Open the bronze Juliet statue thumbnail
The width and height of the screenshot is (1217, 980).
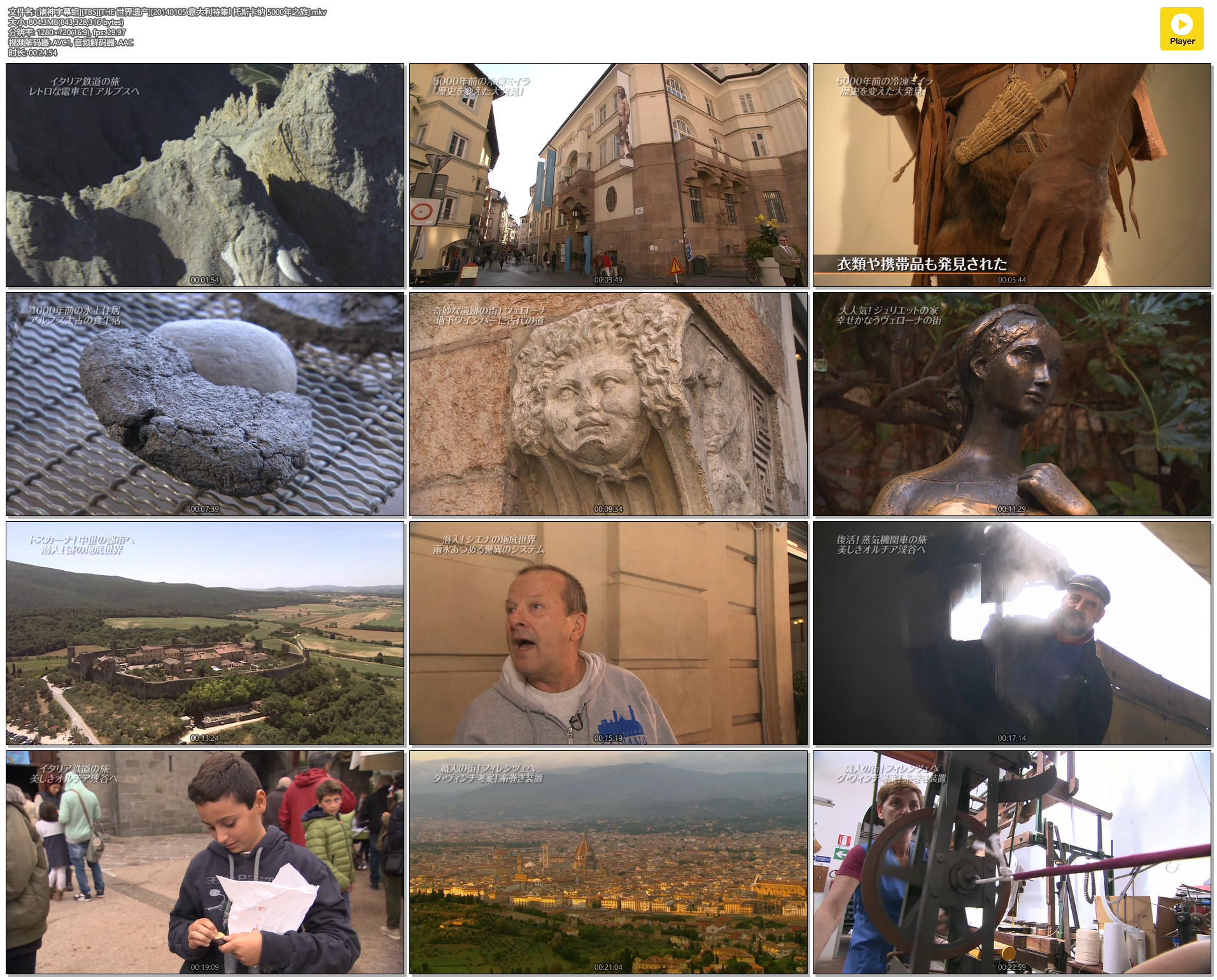[1011, 404]
